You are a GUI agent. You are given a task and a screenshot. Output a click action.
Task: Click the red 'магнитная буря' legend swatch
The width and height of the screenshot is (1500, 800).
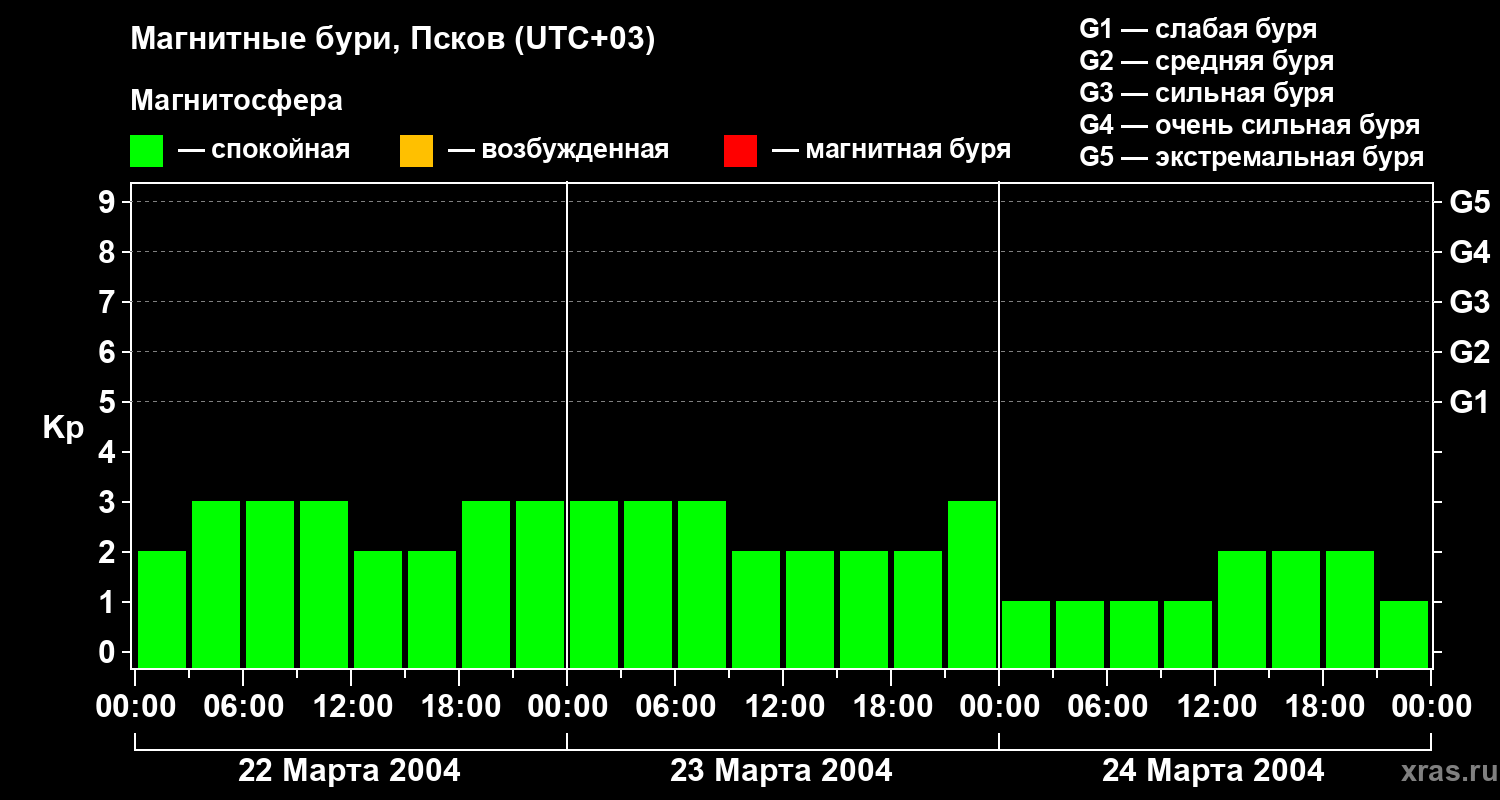point(740,151)
